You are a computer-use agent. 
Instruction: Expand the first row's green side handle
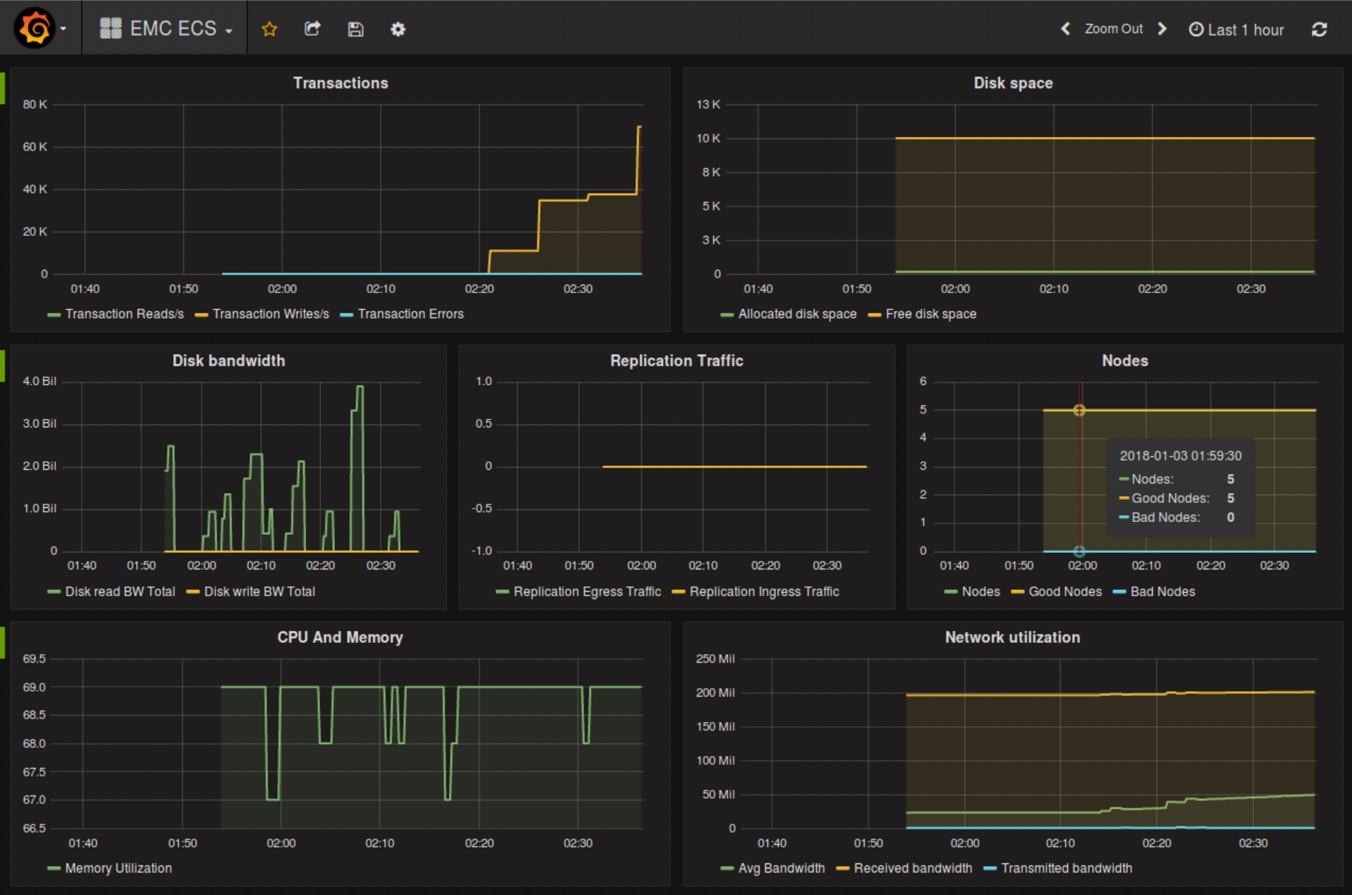click(3, 88)
